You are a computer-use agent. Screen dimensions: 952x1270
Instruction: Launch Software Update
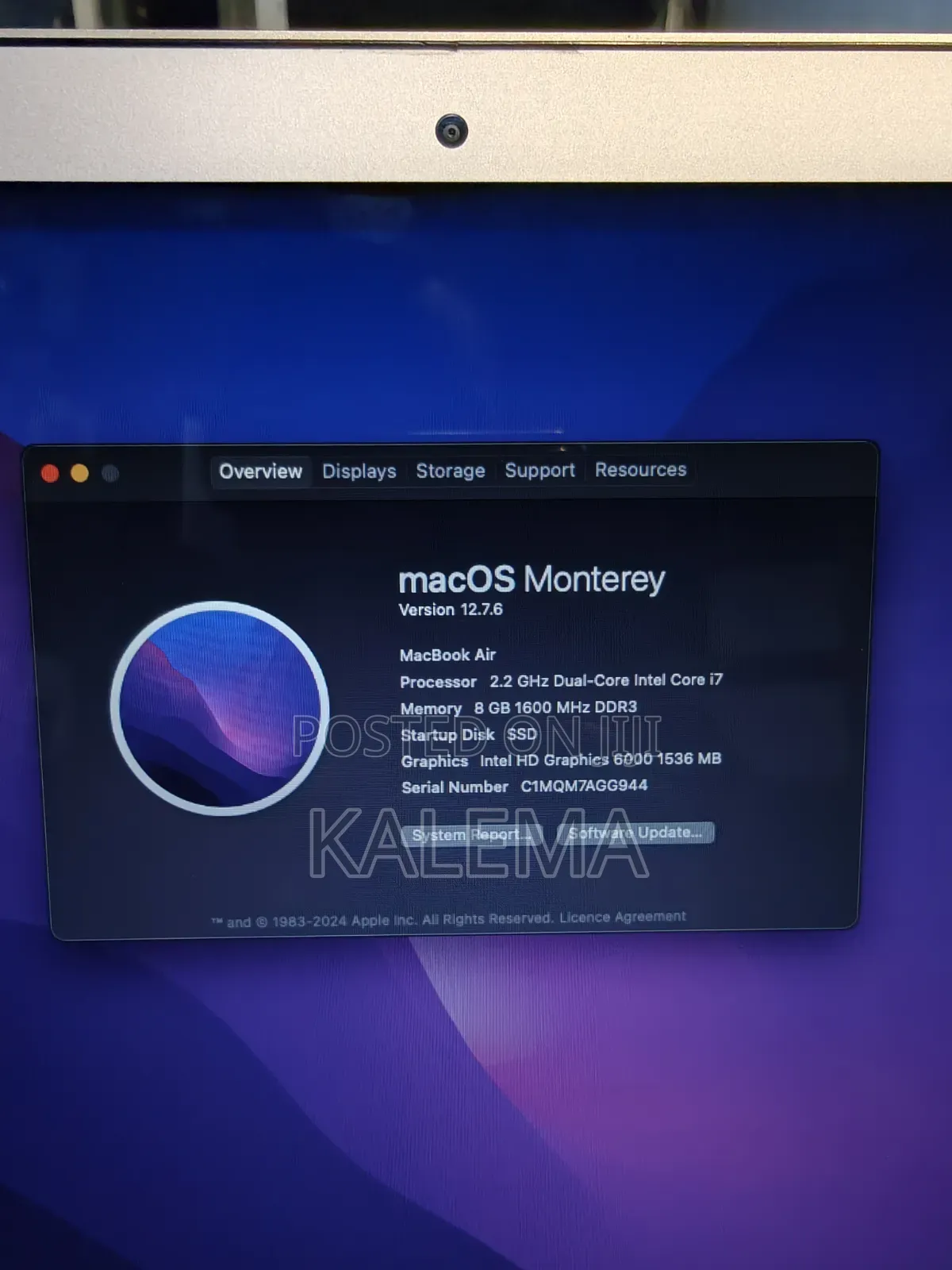click(635, 833)
